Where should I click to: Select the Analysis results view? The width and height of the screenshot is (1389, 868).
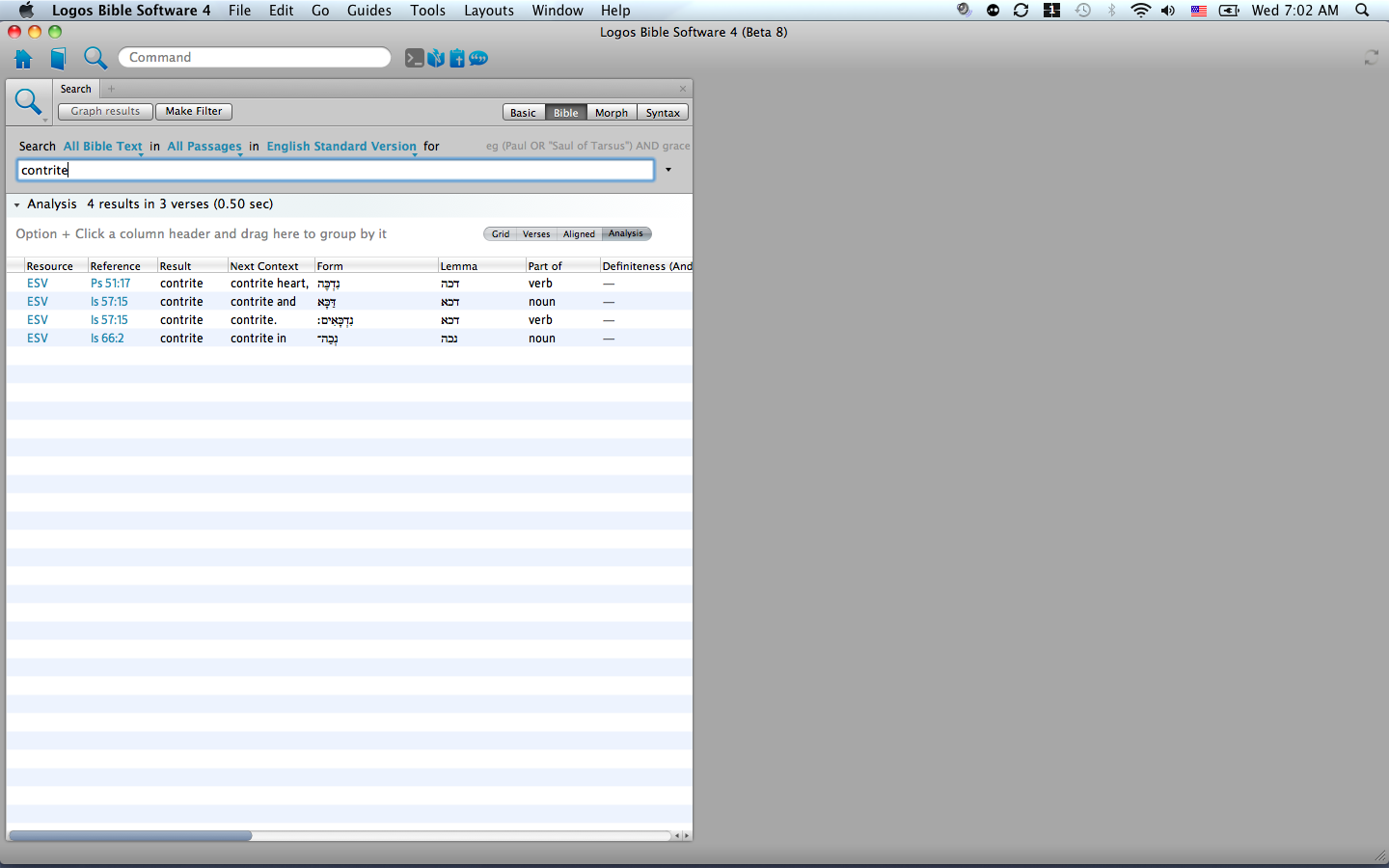click(626, 233)
